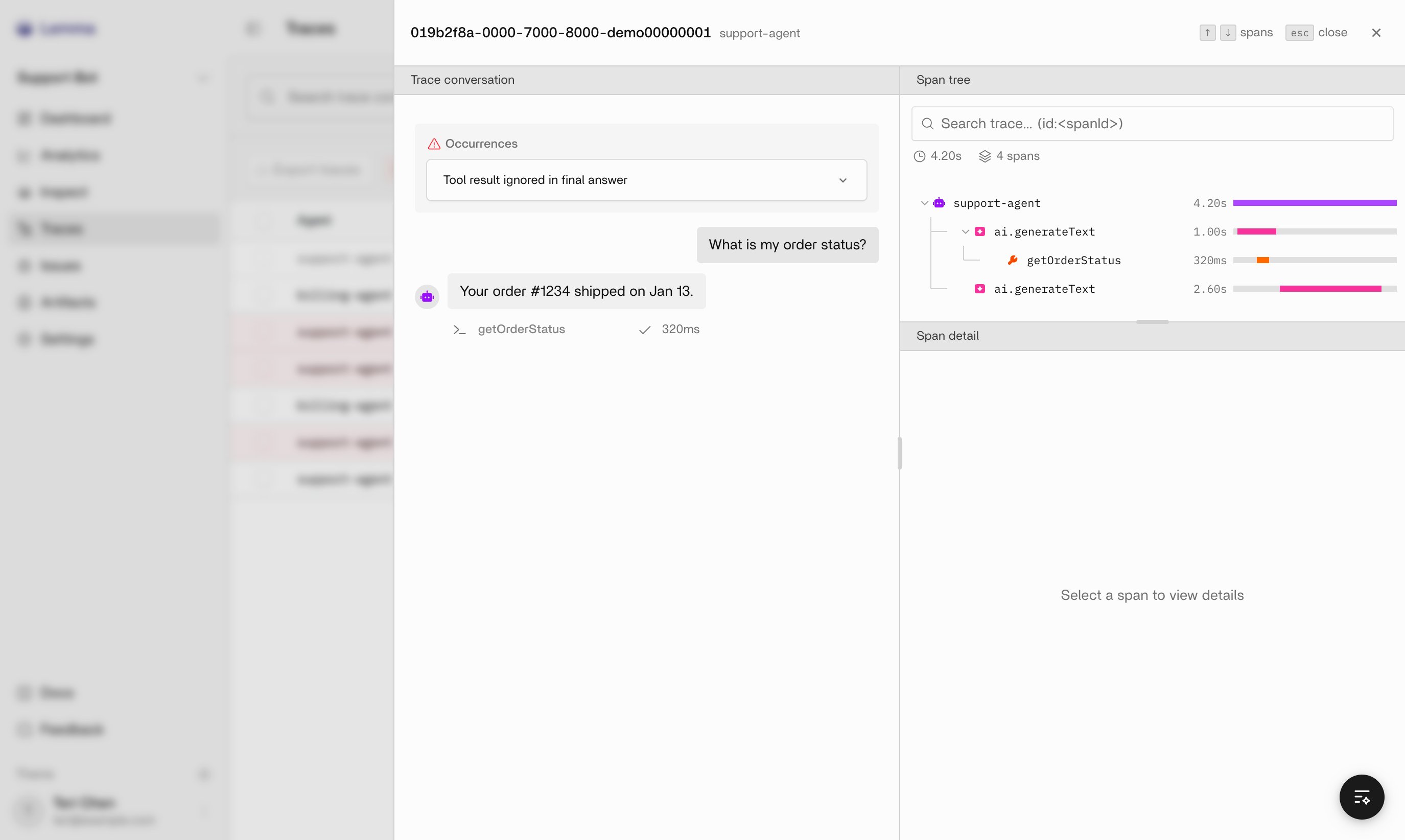The width and height of the screenshot is (1405, 840).
Task: Click the vertical divider handle between panels
Action: [x=899, y=453]
